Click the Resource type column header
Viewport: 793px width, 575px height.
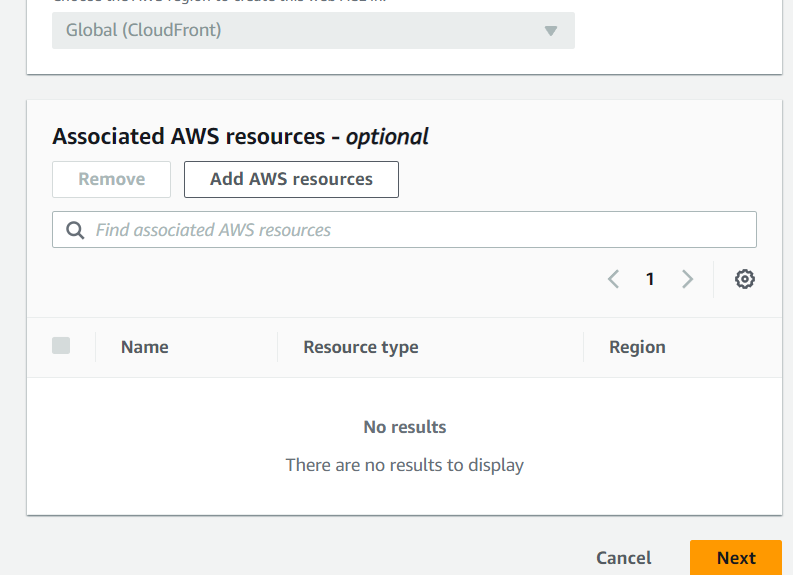(361, 347)
